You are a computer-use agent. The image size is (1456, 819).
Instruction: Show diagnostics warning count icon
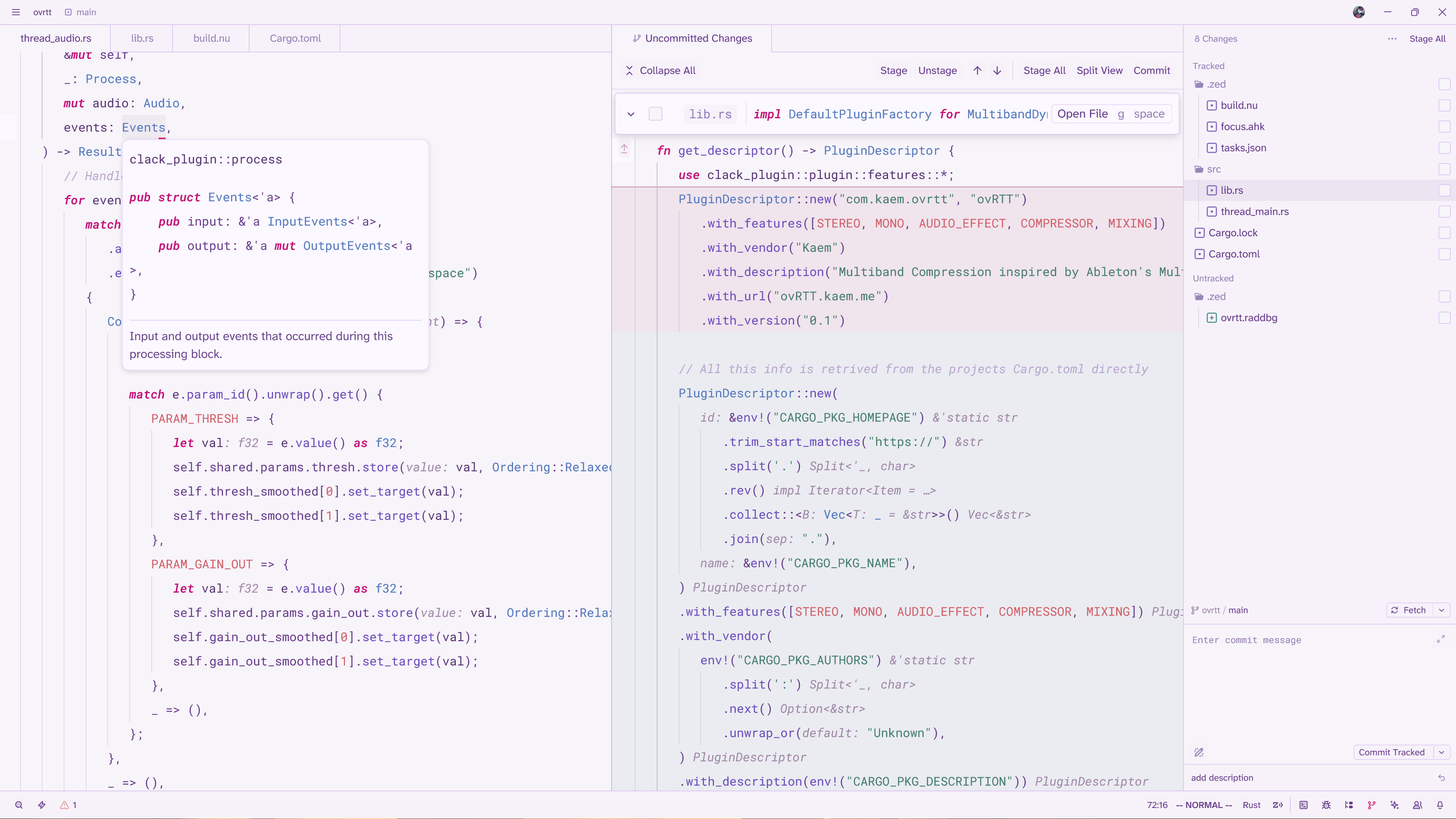click(68, 805)
